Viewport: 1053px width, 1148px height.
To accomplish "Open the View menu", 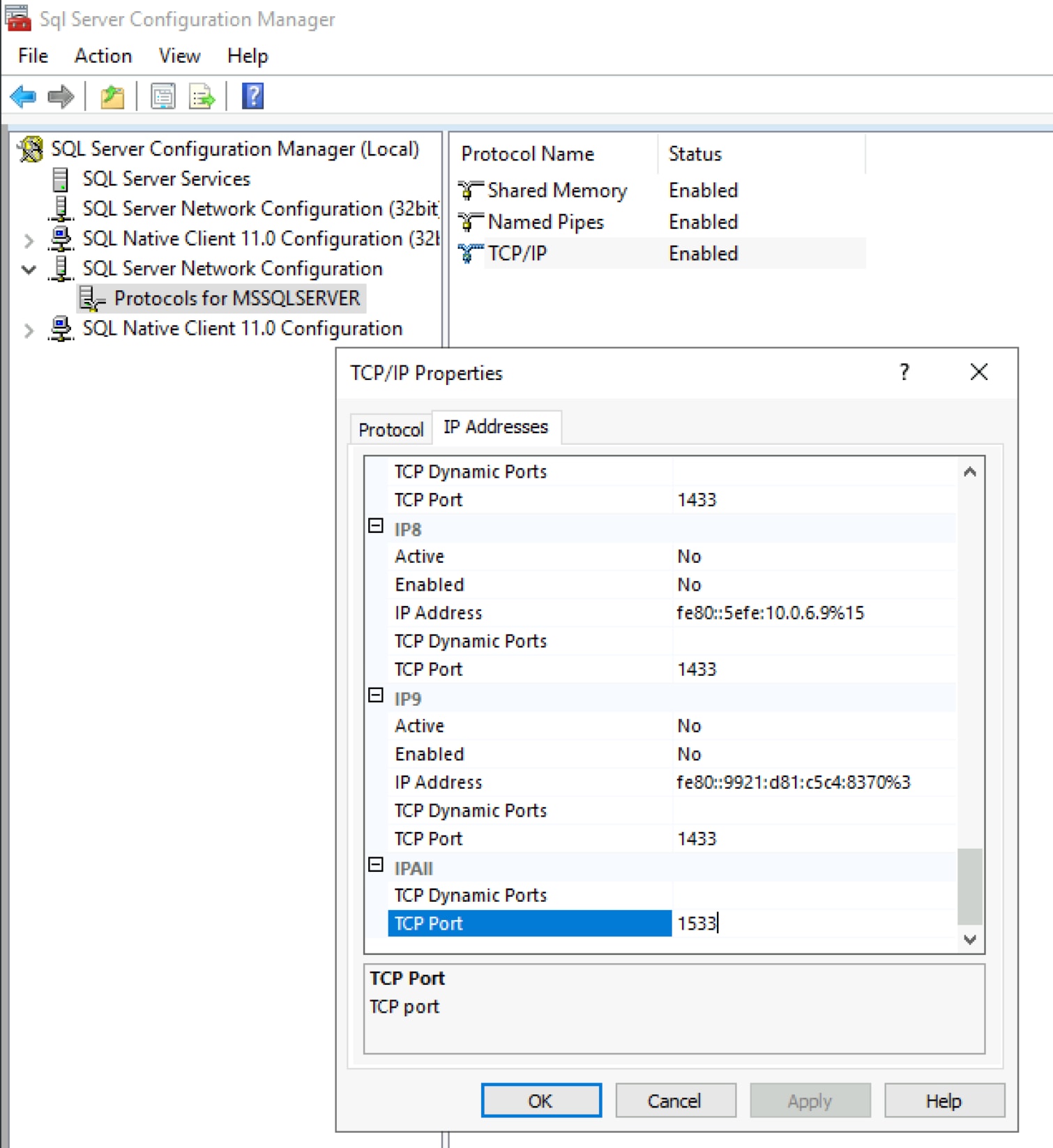I will coord(179,56).
